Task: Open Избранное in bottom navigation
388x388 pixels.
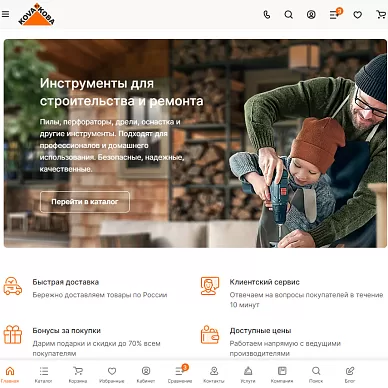Action: coord(112,374)
